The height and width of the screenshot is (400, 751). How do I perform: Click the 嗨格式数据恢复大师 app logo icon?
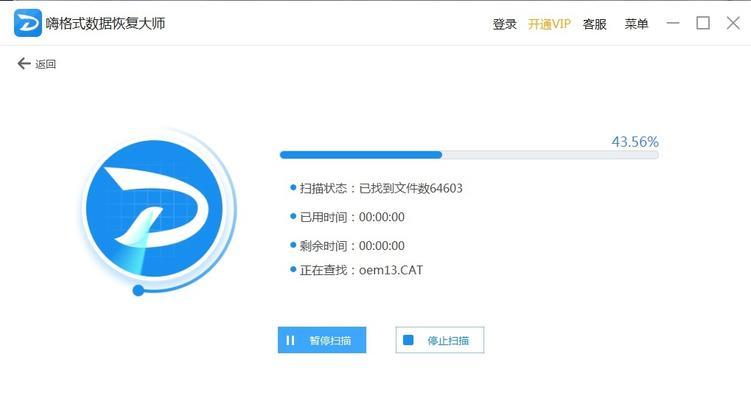pyautogui.click(x=27, y=23)
